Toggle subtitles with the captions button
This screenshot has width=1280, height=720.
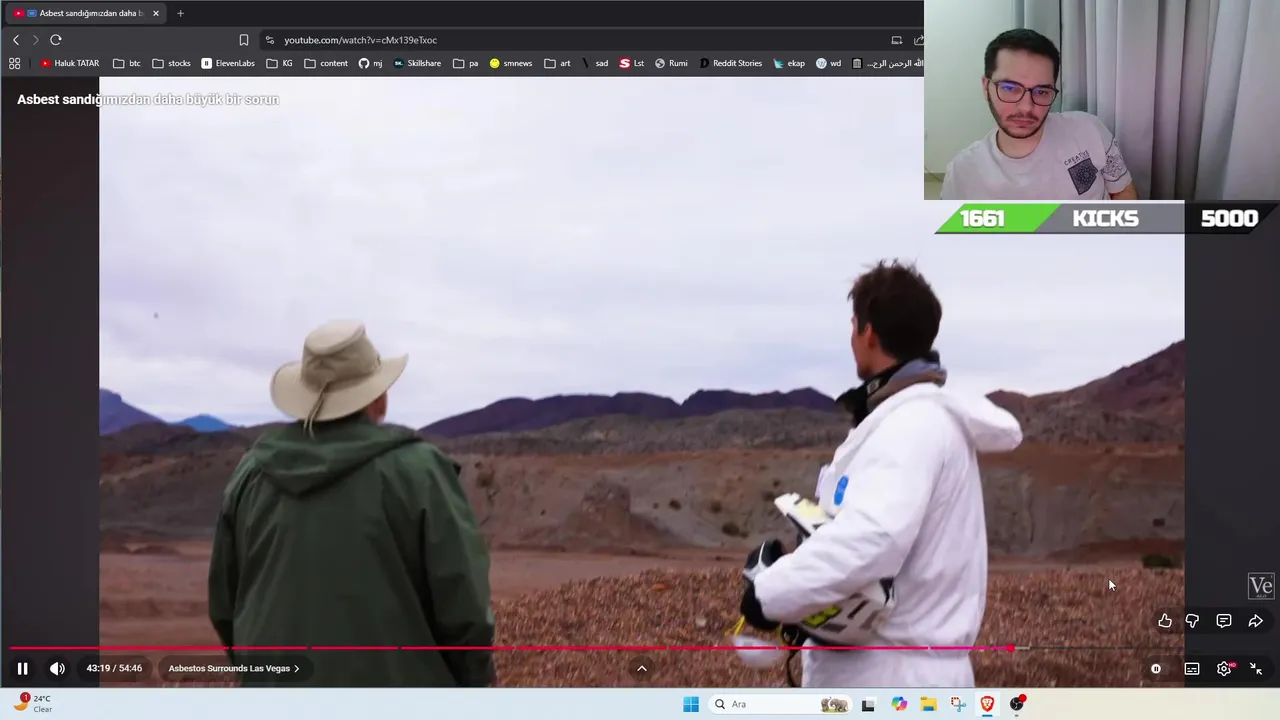click(1192, 669)
